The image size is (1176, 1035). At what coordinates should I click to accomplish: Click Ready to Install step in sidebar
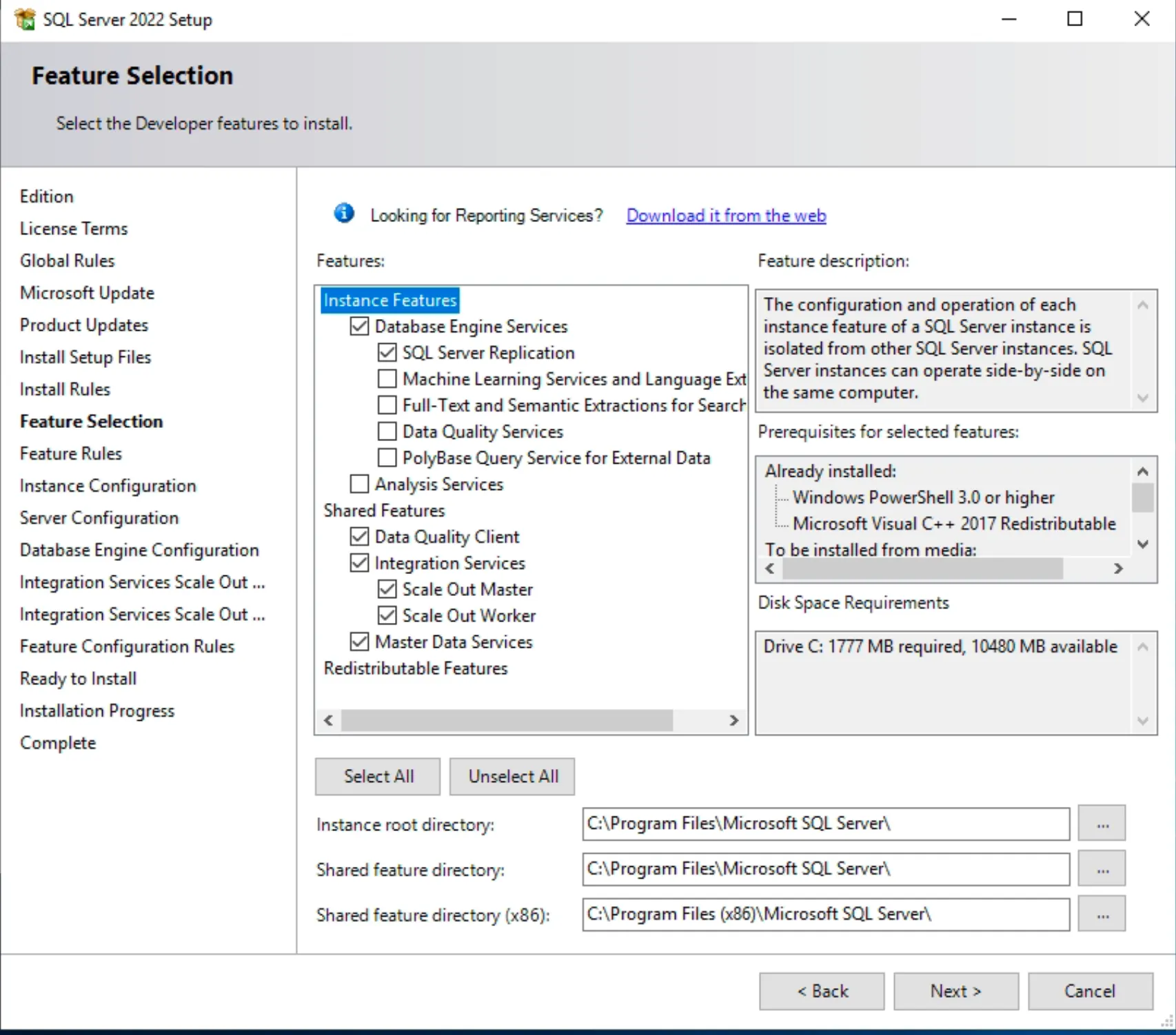pos(79,679)
